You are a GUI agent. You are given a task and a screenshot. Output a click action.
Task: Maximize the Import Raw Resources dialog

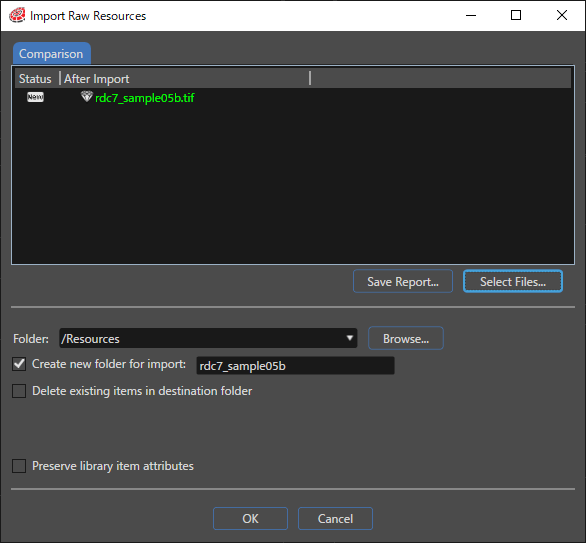click(x=516, y=15)
